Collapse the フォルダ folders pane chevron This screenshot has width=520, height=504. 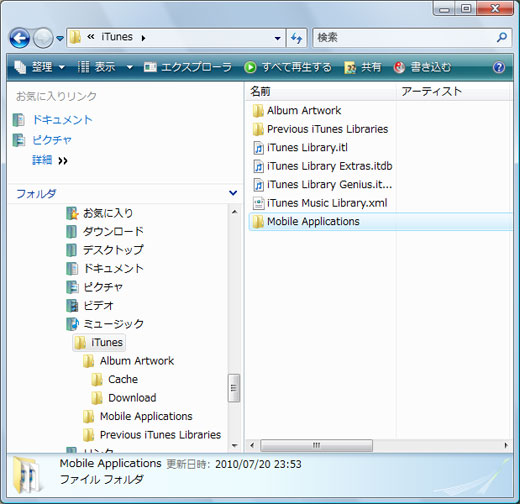pos(233,193)
